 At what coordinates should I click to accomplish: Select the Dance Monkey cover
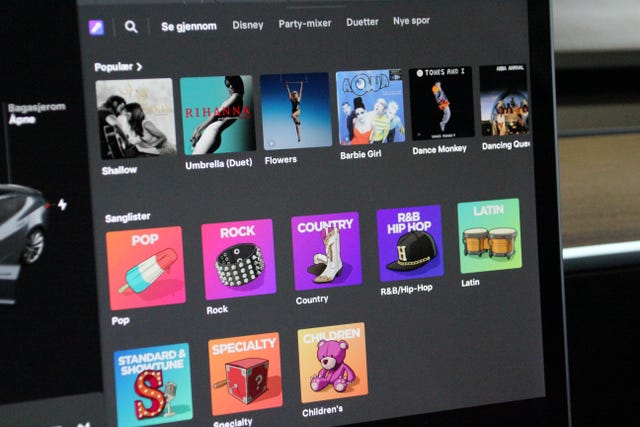pos(442,103)
